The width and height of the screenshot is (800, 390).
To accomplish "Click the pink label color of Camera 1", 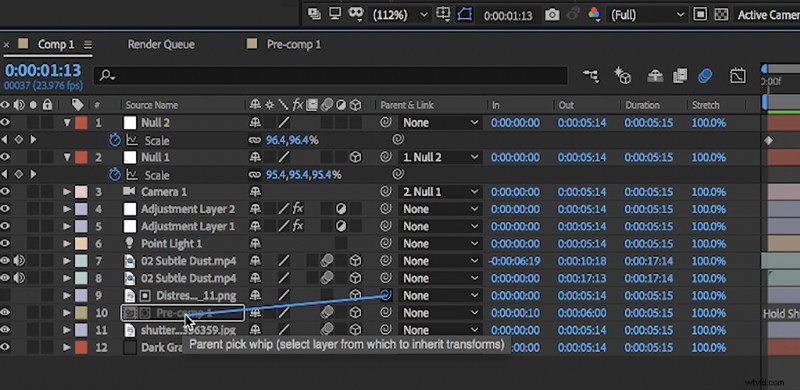I will click(81, 192).
